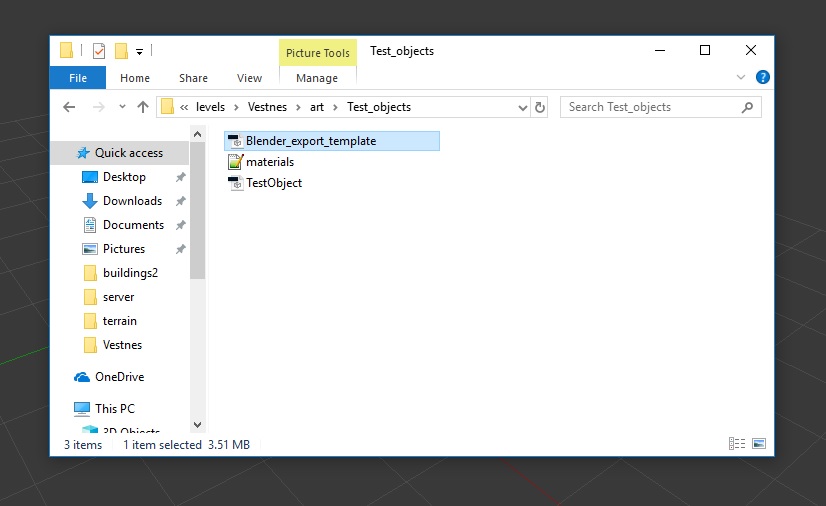
Task: Minimize the Test_objects window
Action: tap(660, 50)
